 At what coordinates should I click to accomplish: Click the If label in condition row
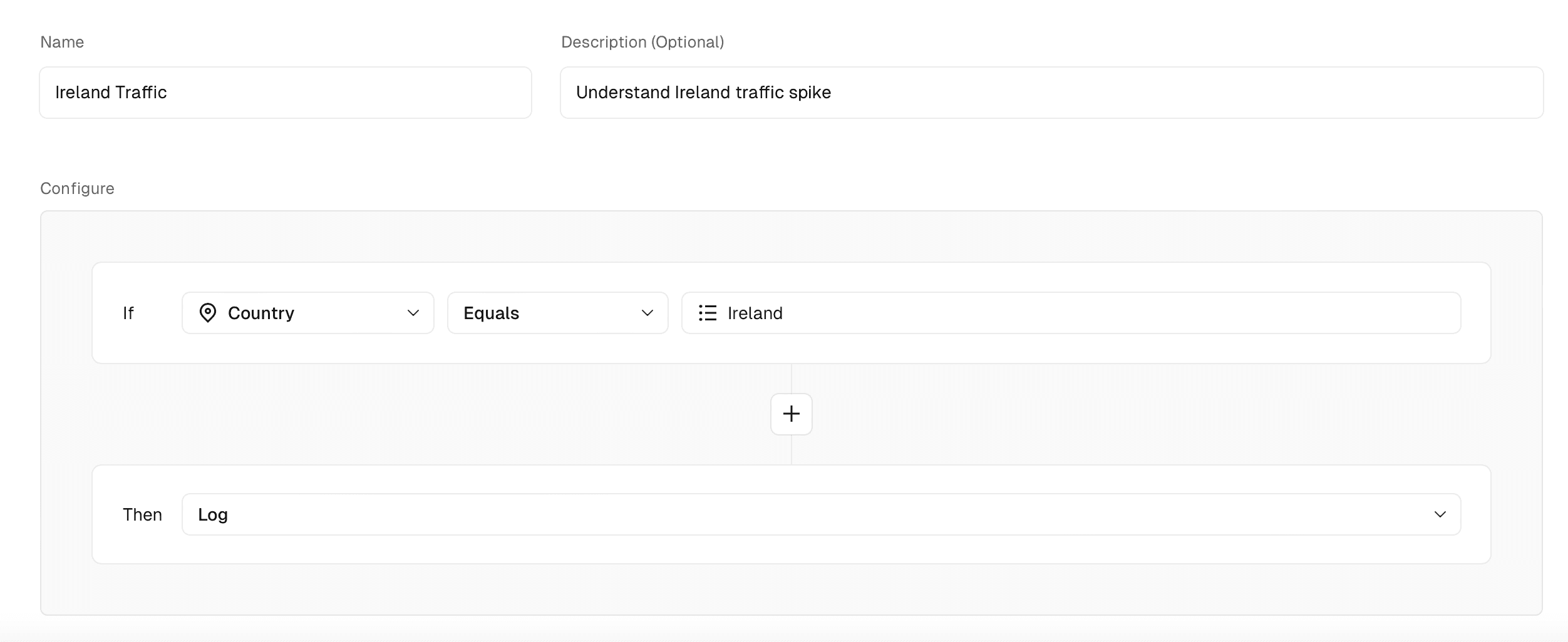point(128,313)
